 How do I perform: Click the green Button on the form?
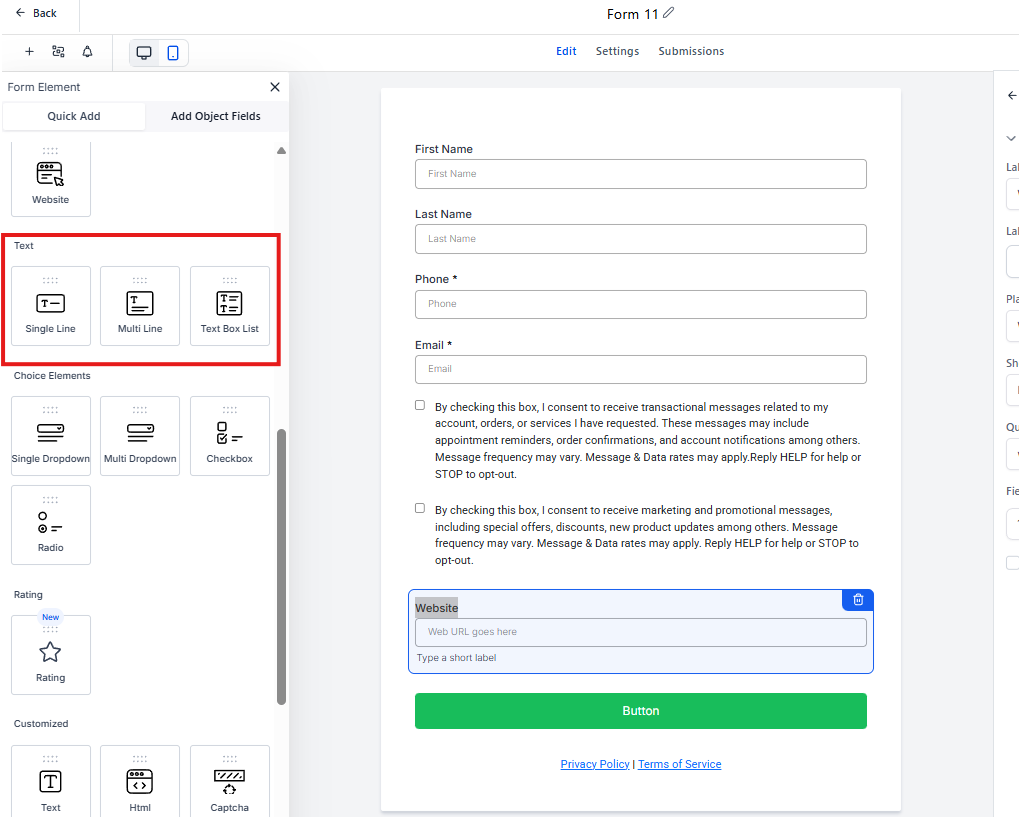[x=640, y=711]
